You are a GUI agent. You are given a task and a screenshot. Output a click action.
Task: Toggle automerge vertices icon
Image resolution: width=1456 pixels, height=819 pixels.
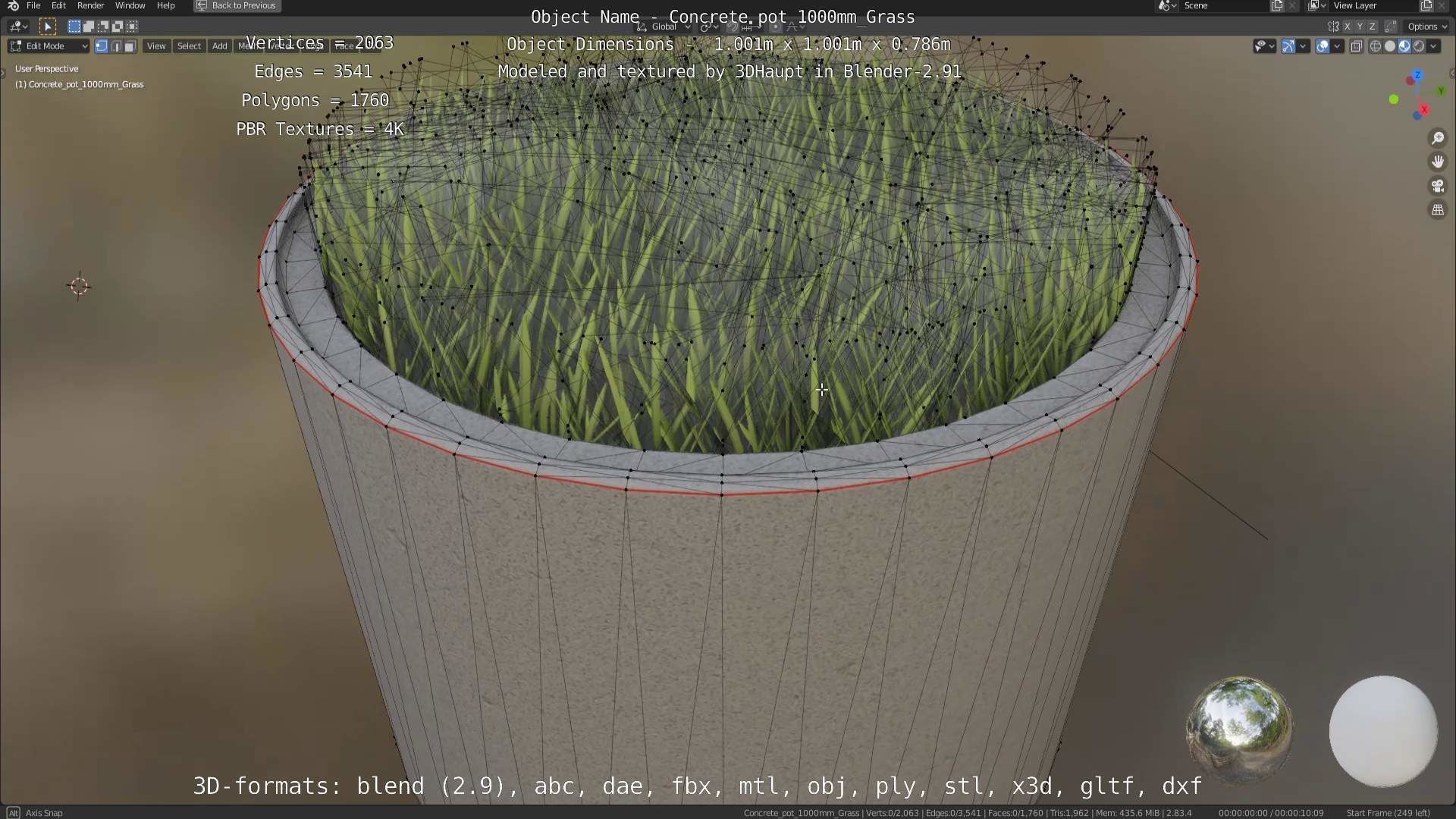point(1390,27)
